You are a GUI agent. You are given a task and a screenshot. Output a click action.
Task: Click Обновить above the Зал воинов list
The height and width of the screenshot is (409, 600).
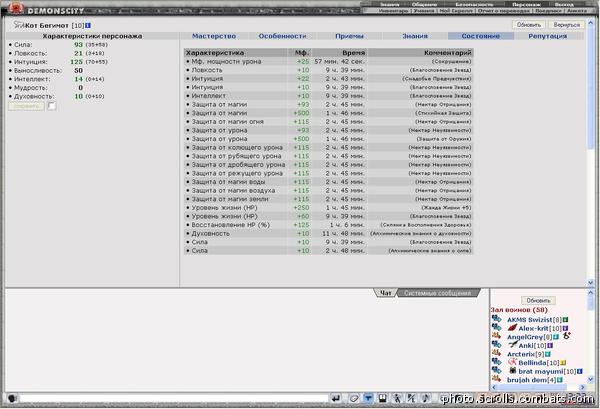538,300
